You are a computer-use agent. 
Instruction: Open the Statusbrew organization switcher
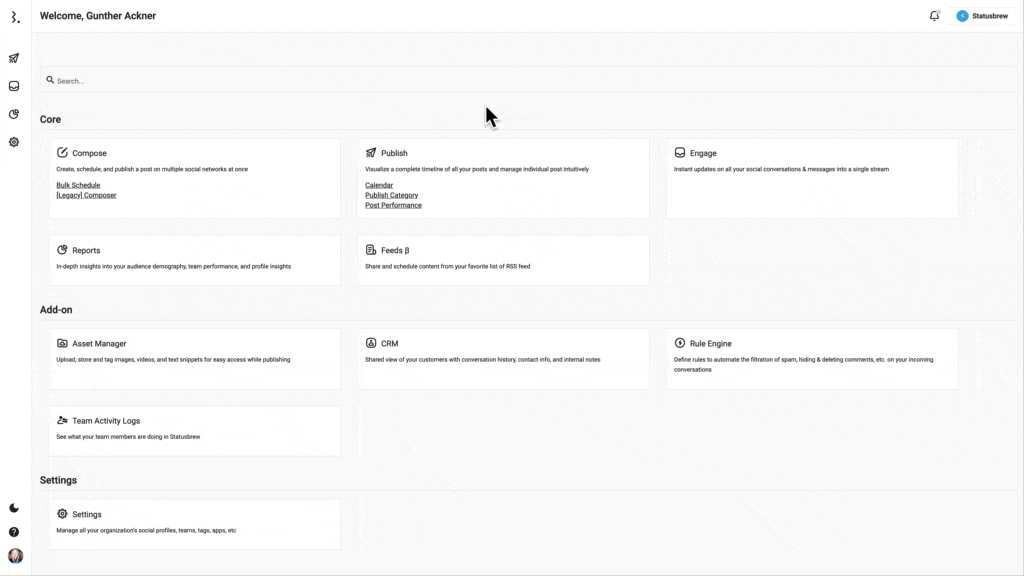(x=983, y=16)
